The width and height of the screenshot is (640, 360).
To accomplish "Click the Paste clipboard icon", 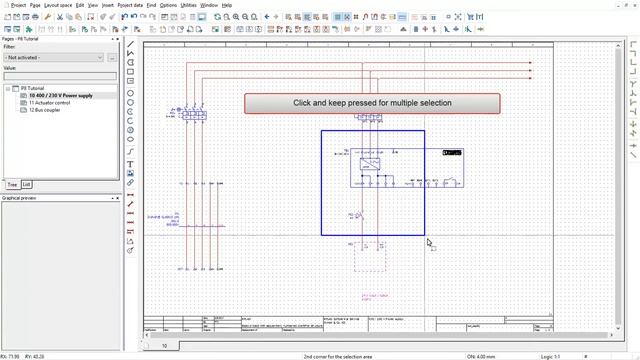I will [x=78, y=17].
